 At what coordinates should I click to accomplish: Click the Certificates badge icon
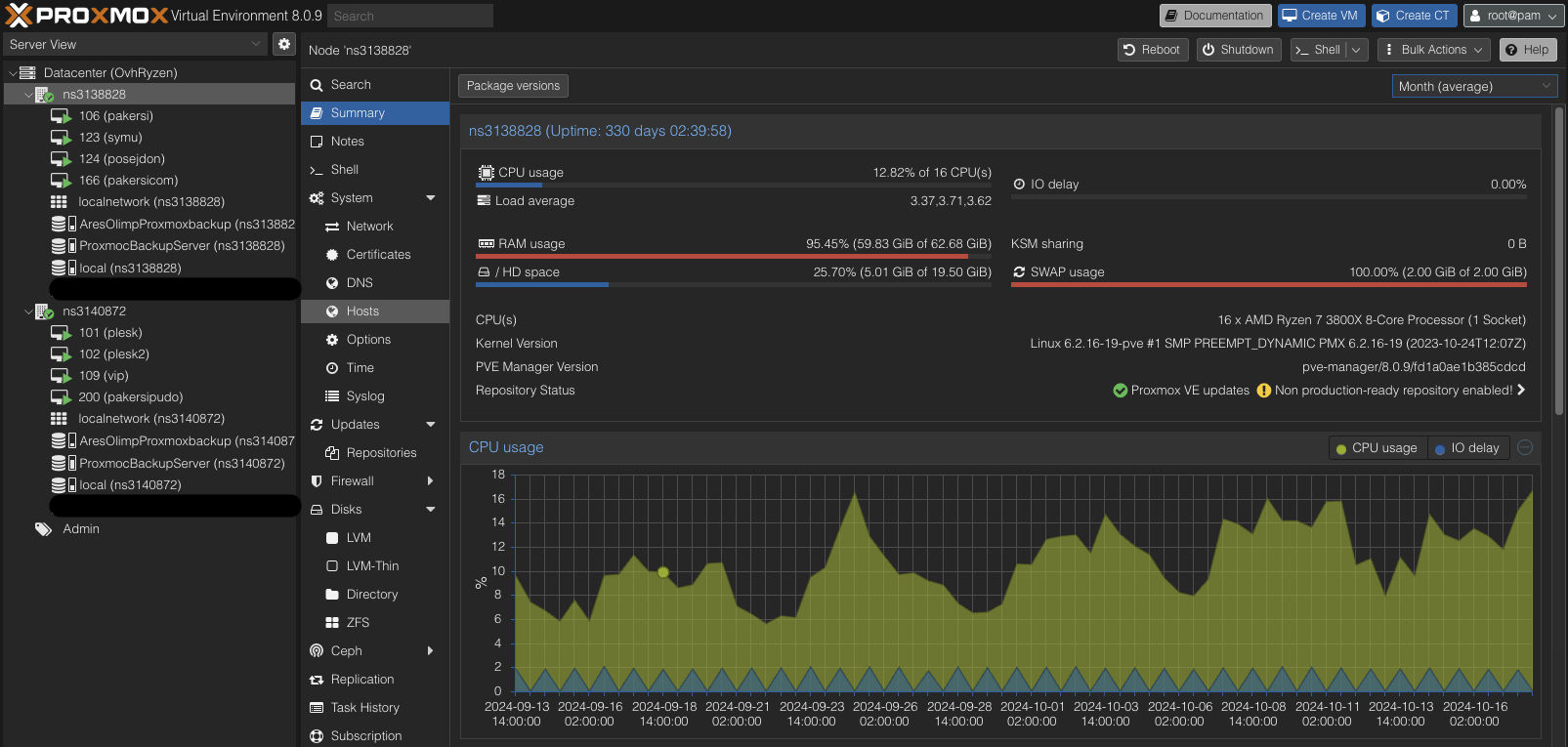(x=332, y=255)
